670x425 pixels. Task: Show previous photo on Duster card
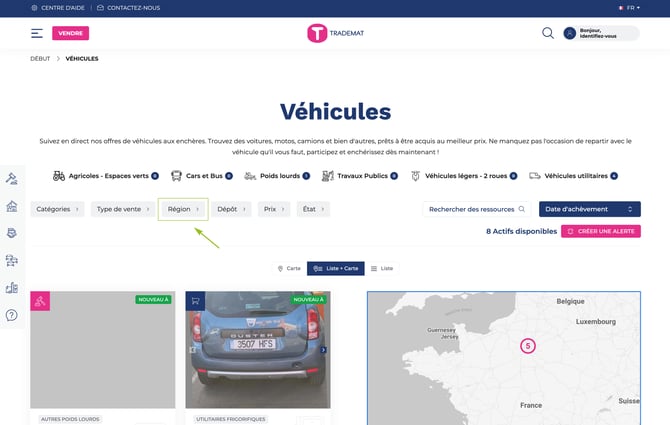pos(193,350)
